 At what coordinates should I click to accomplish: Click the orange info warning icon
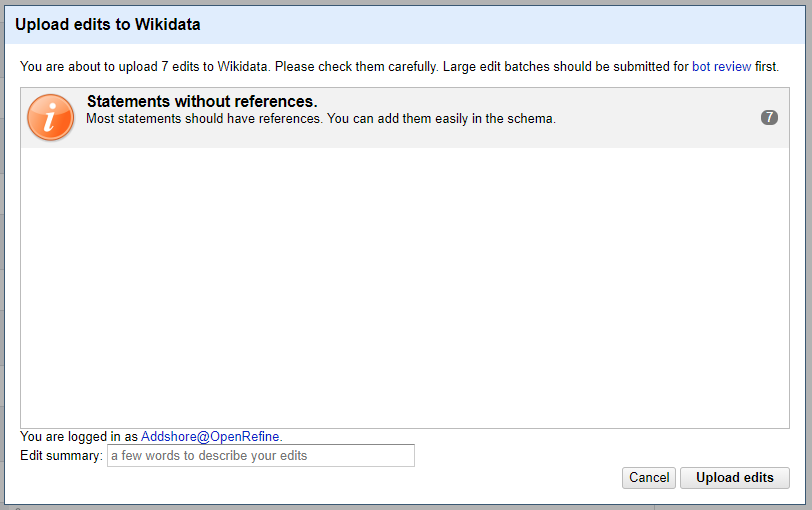pos(50,118)
